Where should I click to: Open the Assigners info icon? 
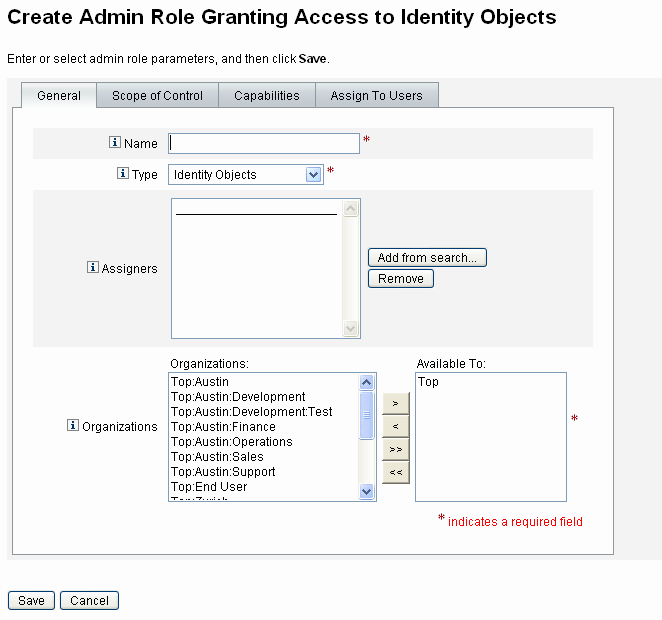pyautogui.click(x=92, y=267)
